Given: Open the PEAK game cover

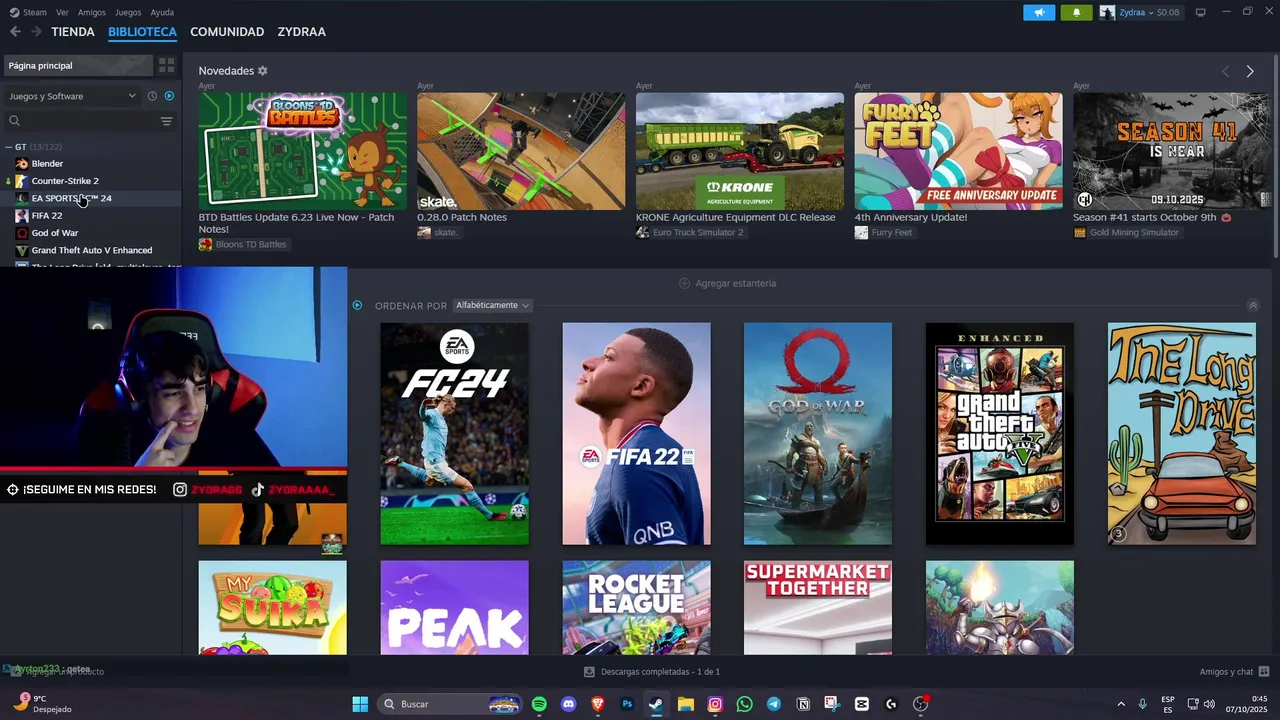Looking at the screenshot, I should pyautogui.click(x=454, y=608).
